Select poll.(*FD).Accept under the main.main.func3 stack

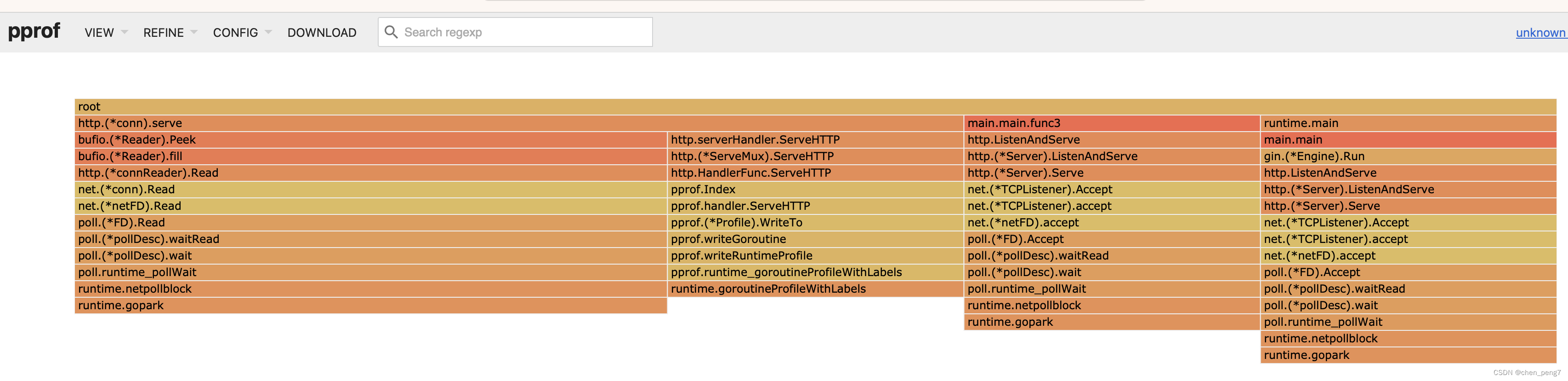[1112, 239]
